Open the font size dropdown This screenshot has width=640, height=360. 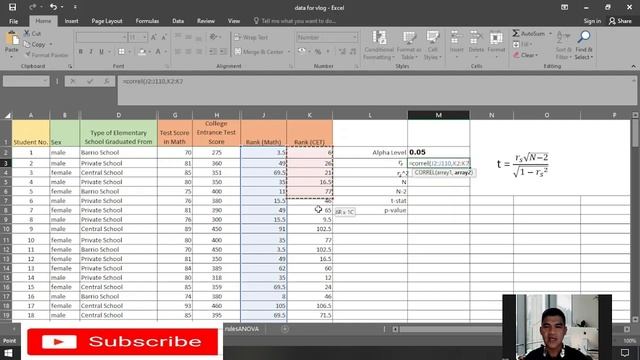click(144, 38)
